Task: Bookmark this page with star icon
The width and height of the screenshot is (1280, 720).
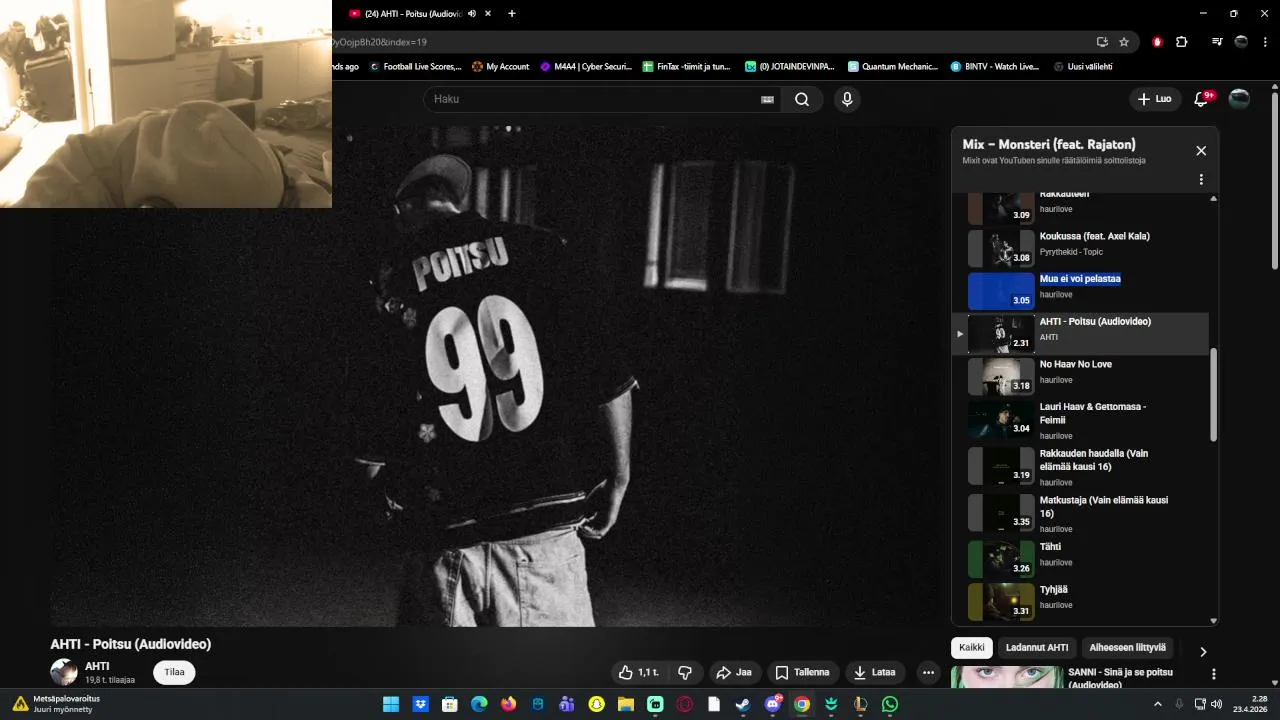Action: pos(1124,42)
